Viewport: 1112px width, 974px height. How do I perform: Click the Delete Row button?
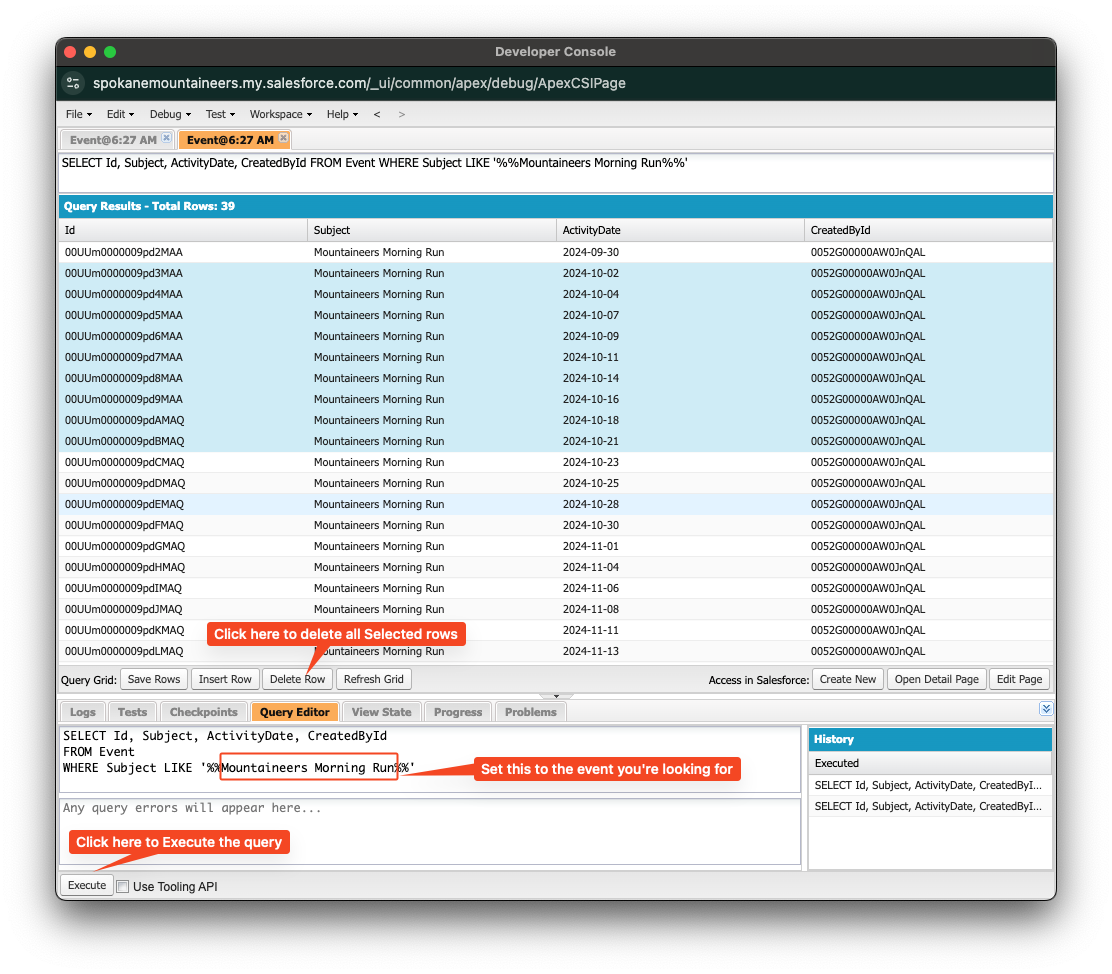click(297, 679)
